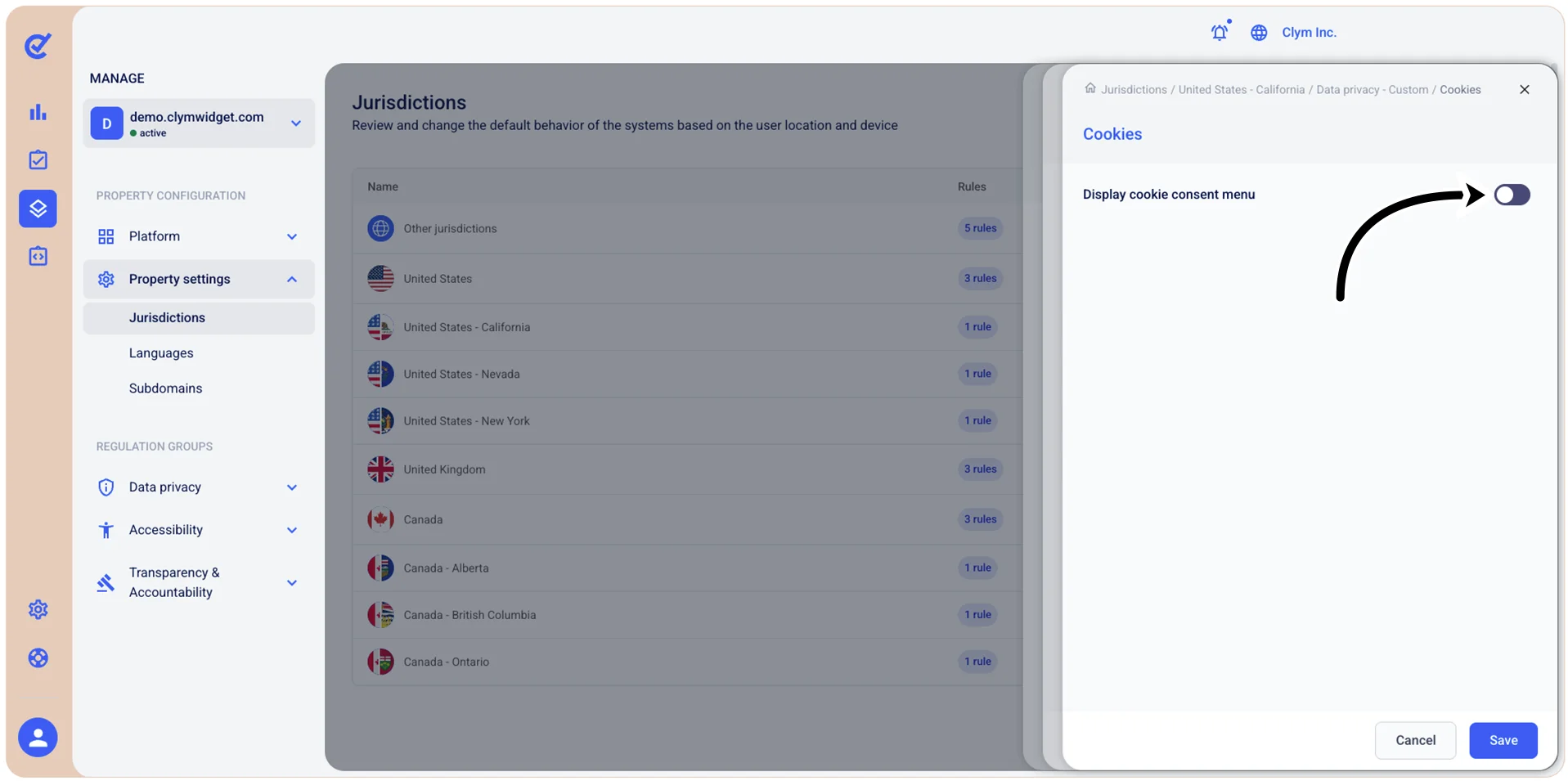Viewport: 1568px width, 781px height.
Task: Open the checklist tasks sidebar icon
Action: tap(38, 160)
